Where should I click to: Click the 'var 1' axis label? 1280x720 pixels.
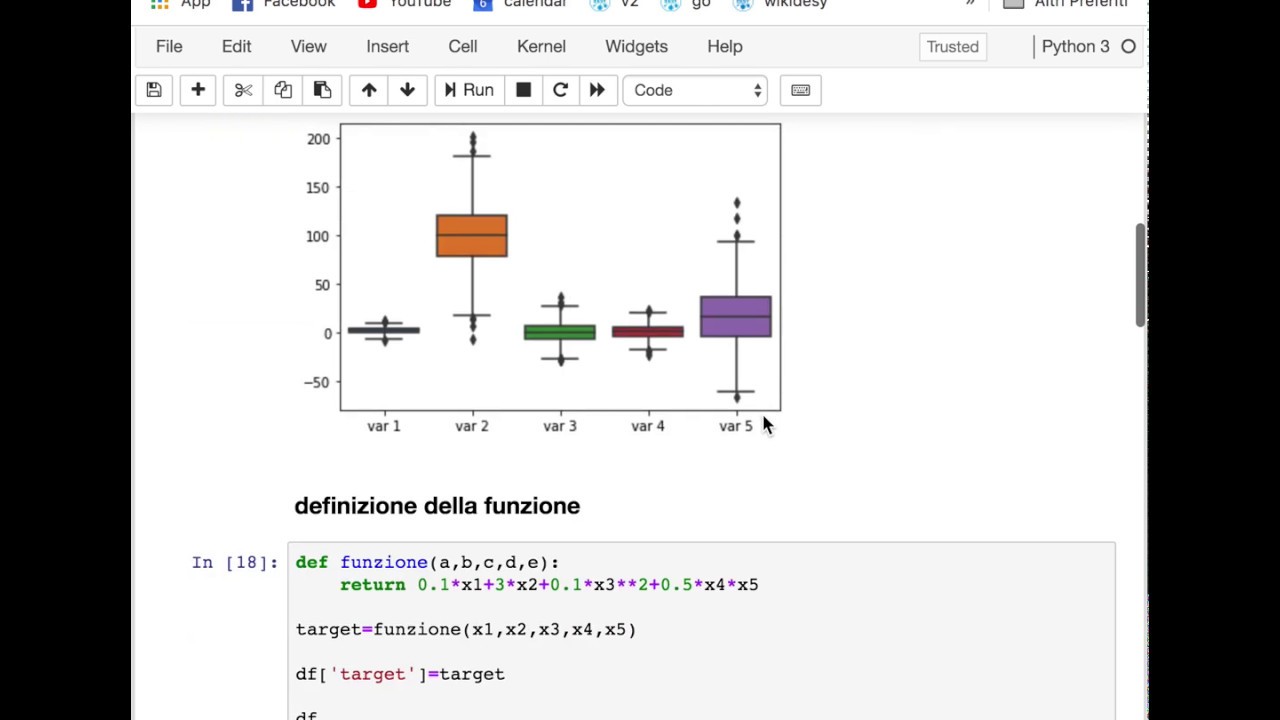pyautogui.click(x=384, y=426)
